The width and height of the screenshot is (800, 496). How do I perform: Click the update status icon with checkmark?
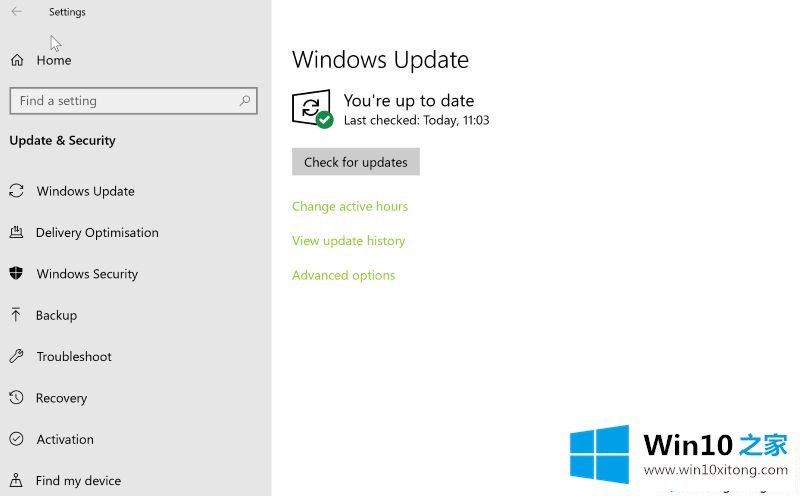click(x=313, y=109)
